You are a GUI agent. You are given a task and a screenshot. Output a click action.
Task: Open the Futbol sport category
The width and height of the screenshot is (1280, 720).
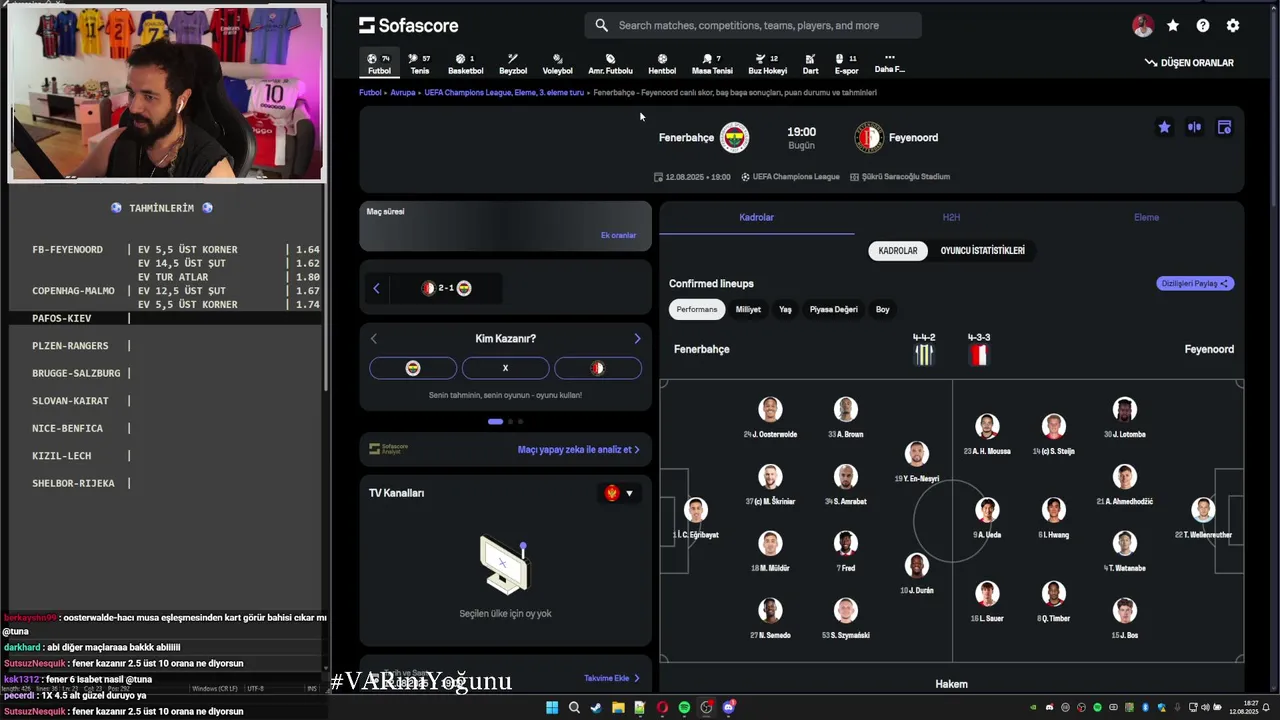(x=379, y=64)
